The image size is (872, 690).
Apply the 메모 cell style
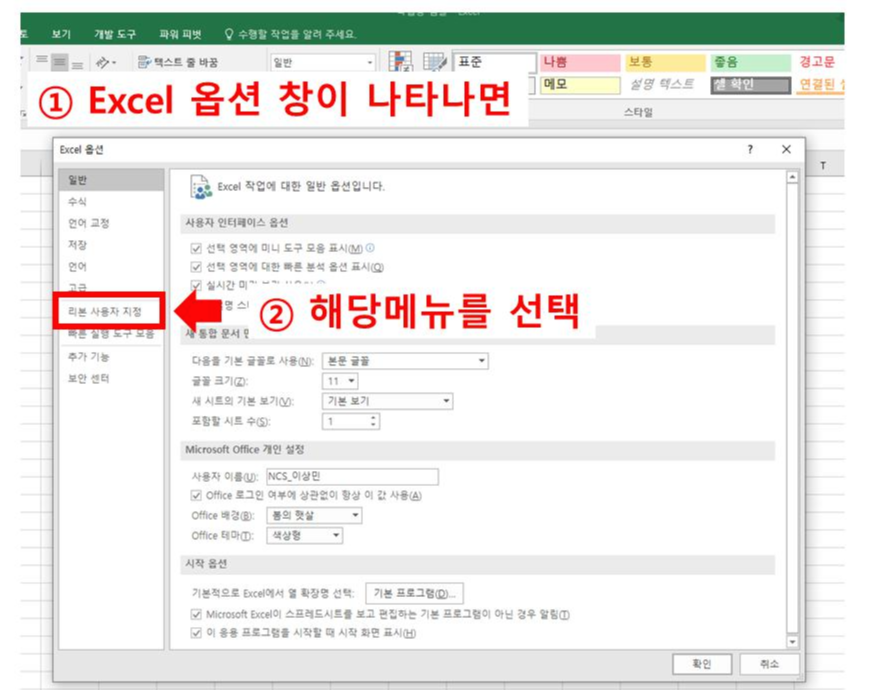point(580,85)
